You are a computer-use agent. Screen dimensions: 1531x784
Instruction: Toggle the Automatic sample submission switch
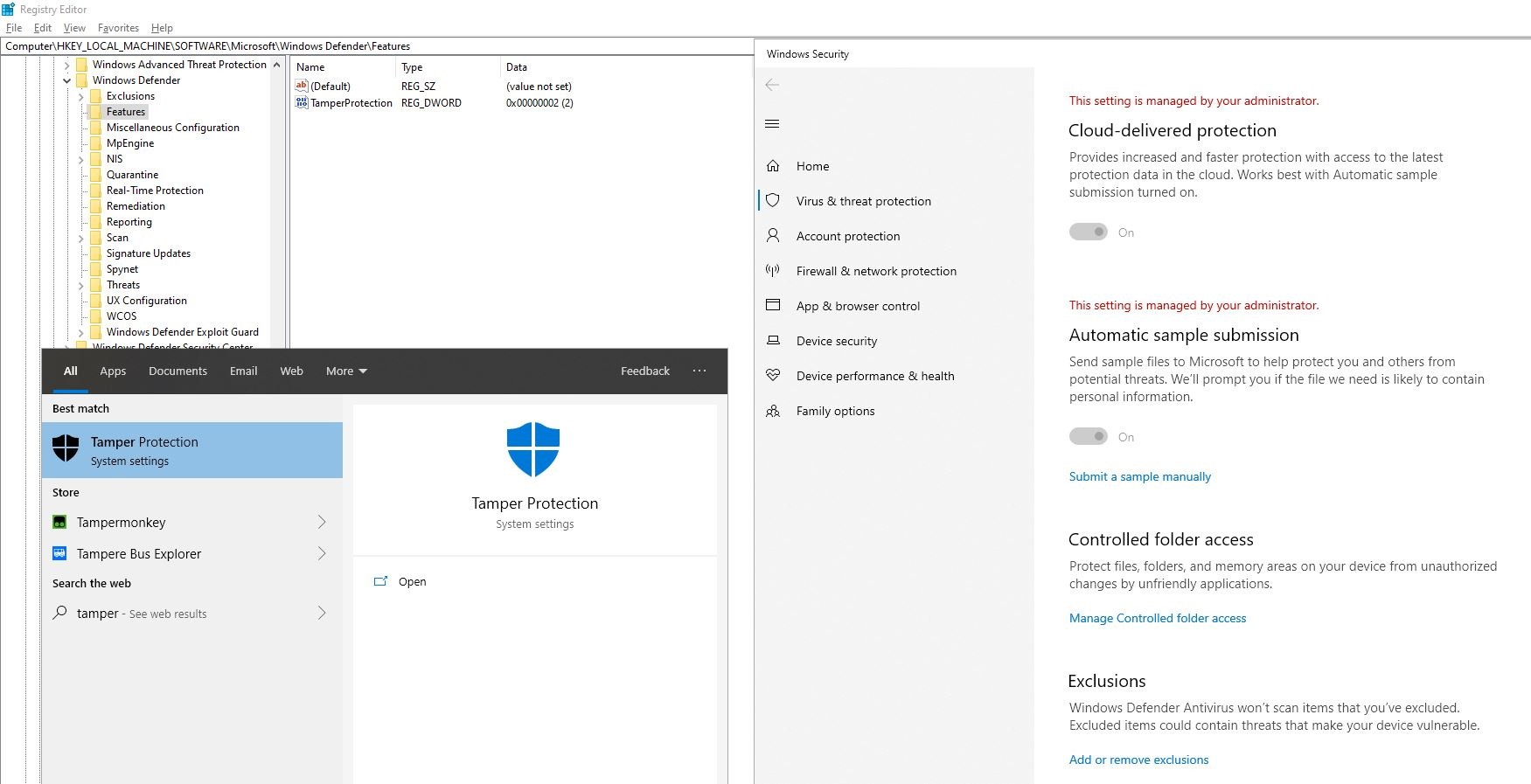click(1089, 437)
